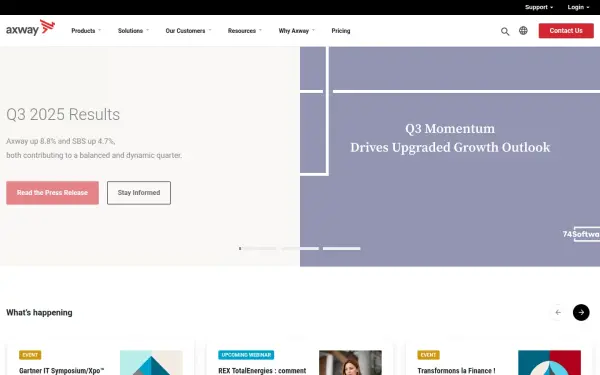600x375 pixels.
Task: Click the TotalEnergies webinar thumbnail image
Action: click(350, 362)
